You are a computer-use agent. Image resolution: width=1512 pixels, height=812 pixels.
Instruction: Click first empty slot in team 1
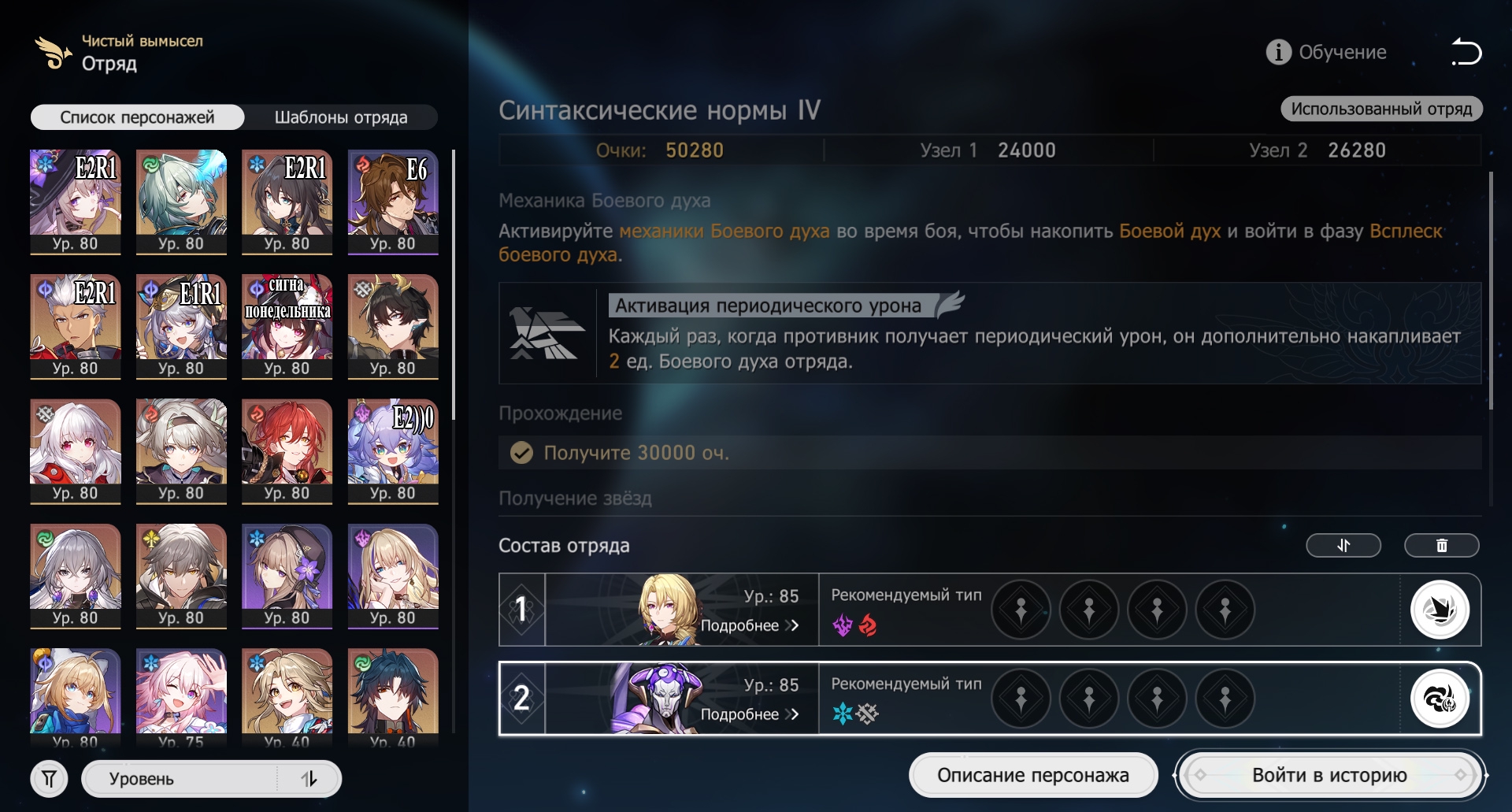(x=1021, y=610)
